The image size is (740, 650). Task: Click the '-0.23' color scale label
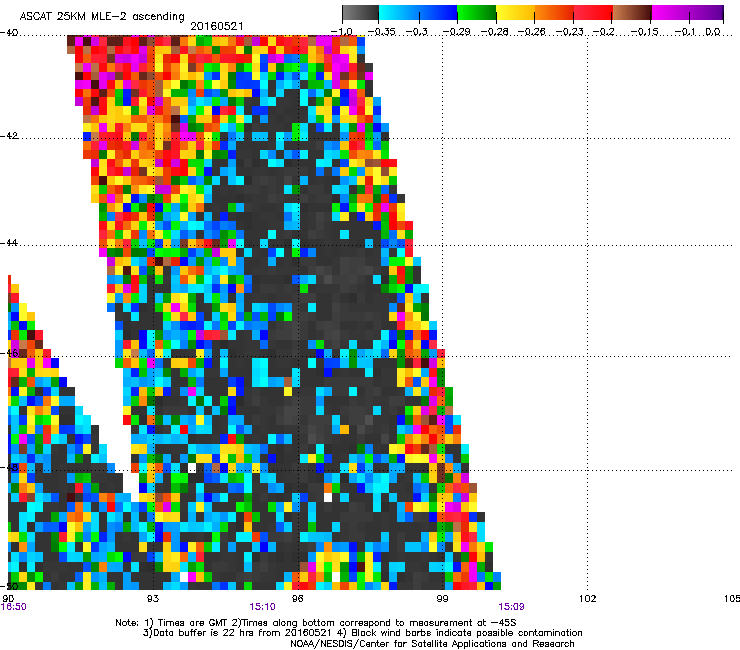point(570,32)
